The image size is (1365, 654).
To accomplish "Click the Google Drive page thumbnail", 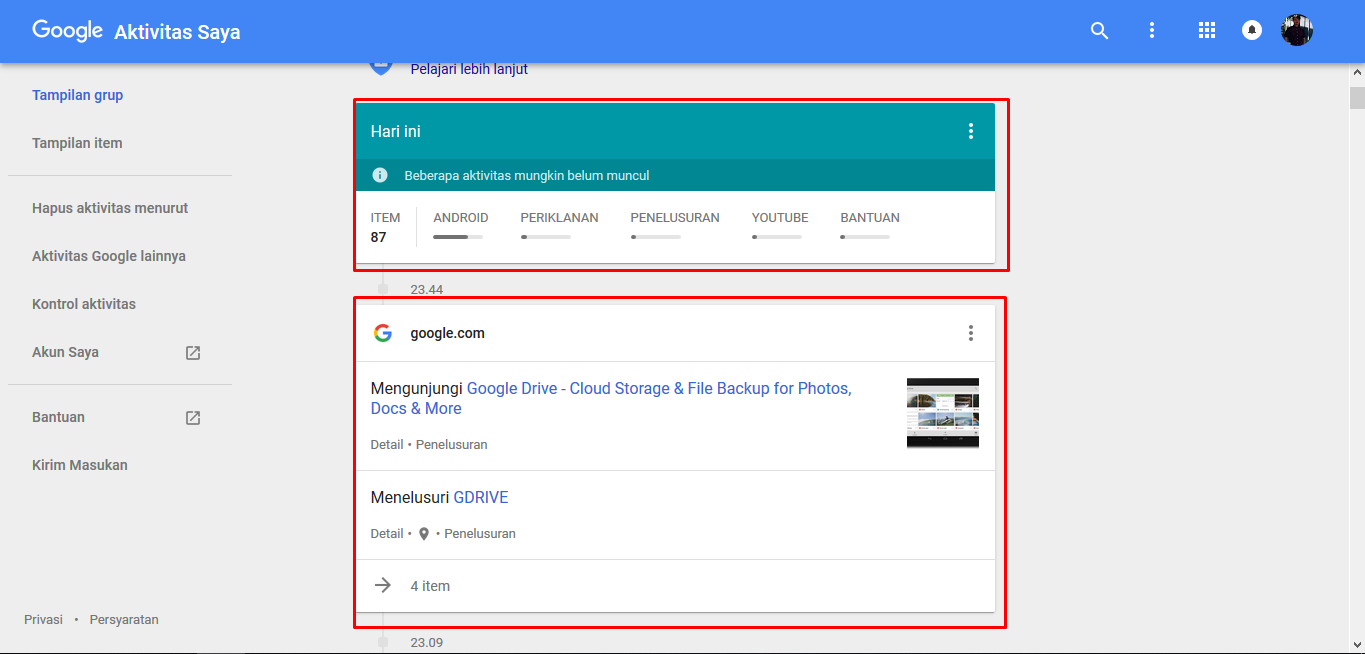I will coord(943,412).
